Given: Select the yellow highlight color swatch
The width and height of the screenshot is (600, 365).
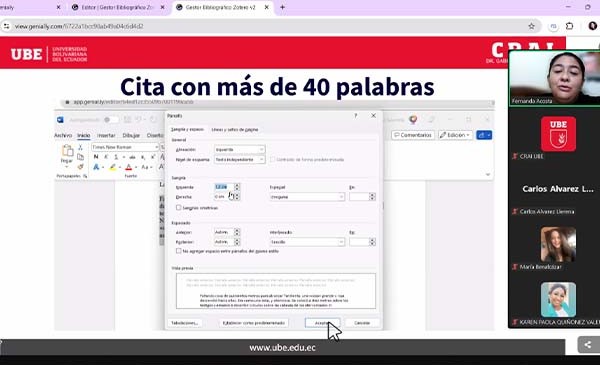Looking at the screenshot, I should (x=113, y=167).
